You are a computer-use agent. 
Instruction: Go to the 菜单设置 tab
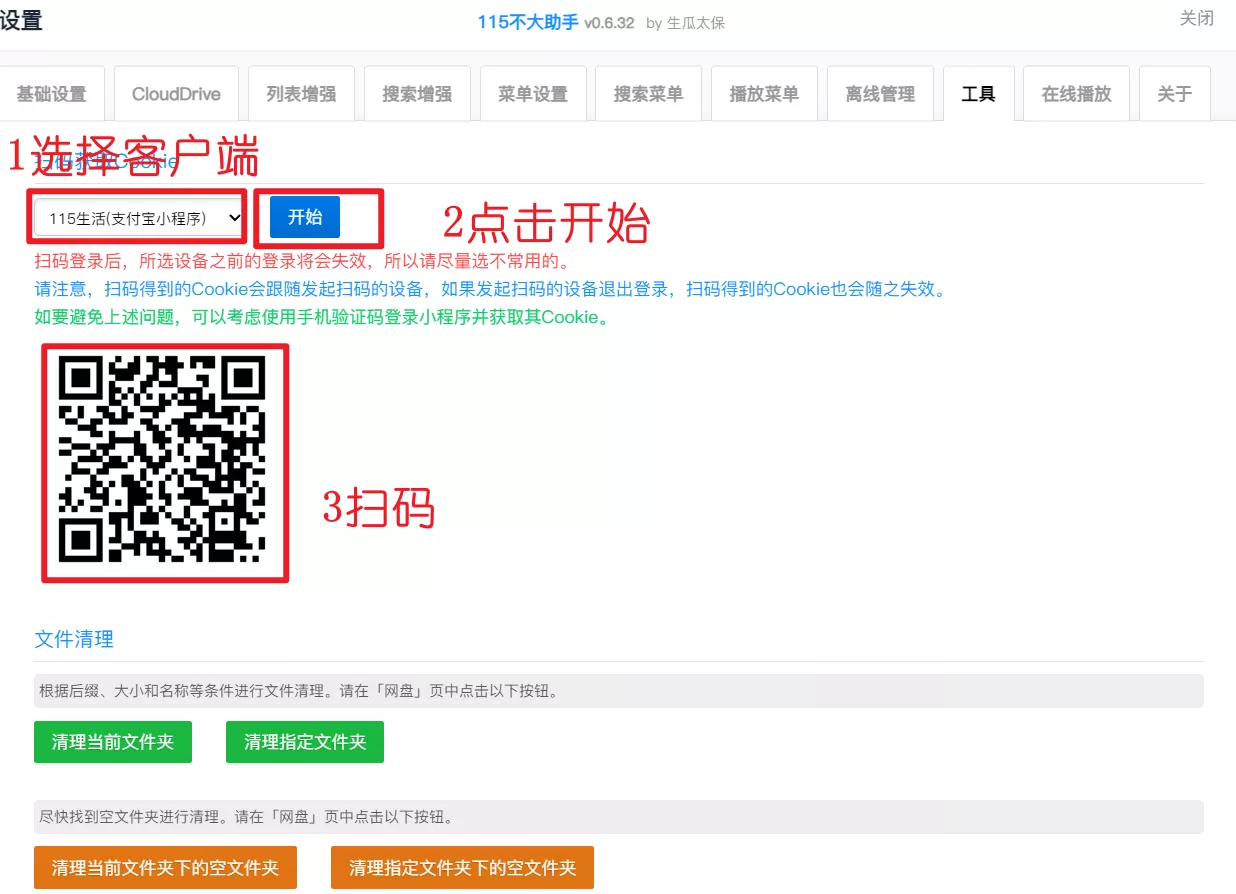click(x=533, y=94)
